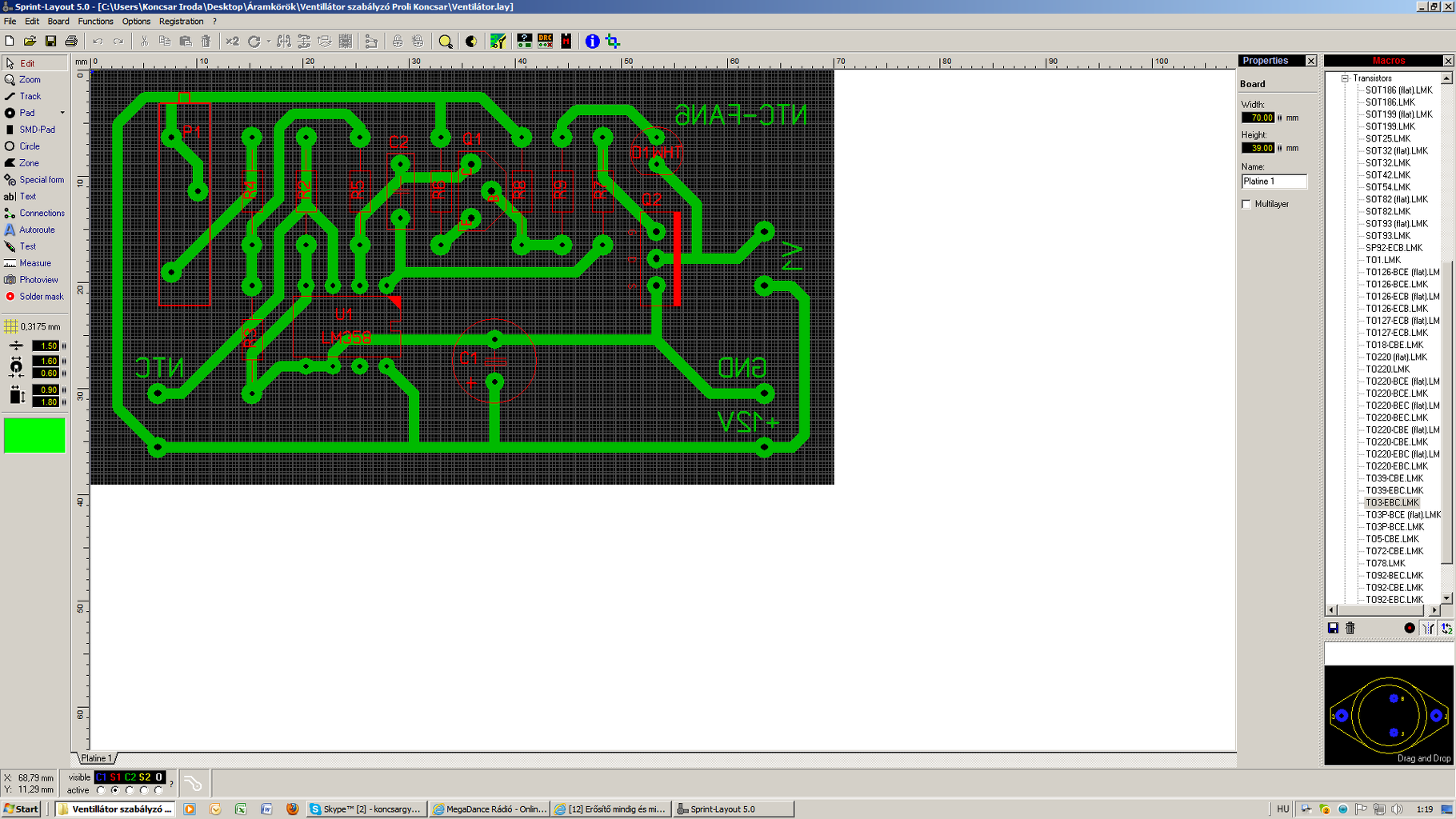The height and width of the screenshot is (819, 1456).
Task: Select macro TO92-CBE.LMK in the list
Action: 1394,588
